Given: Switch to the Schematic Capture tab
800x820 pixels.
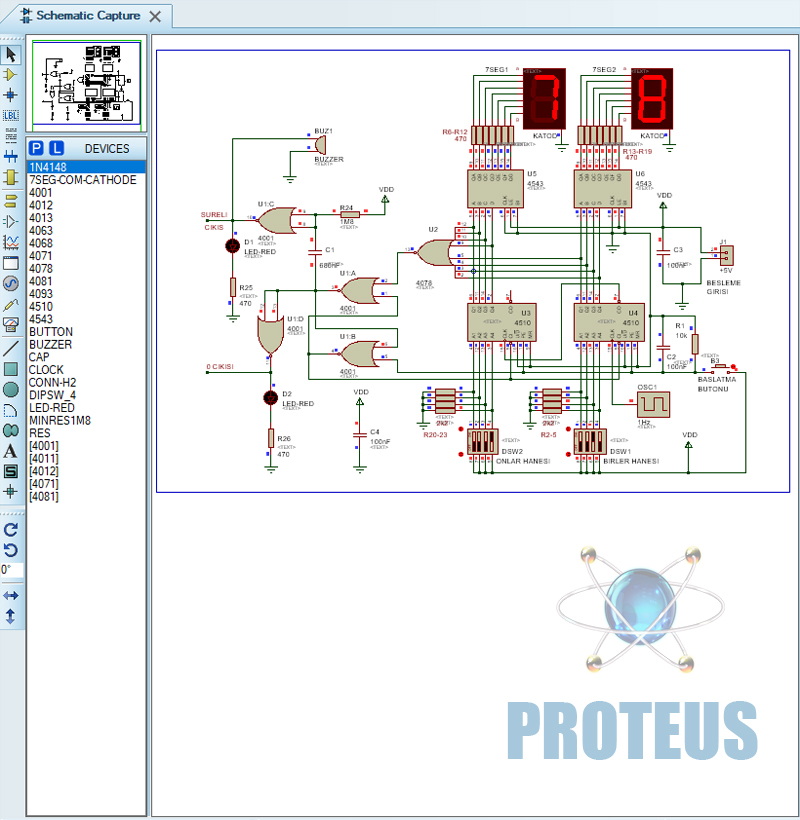Looking at the screenshot, I should 88,16.
